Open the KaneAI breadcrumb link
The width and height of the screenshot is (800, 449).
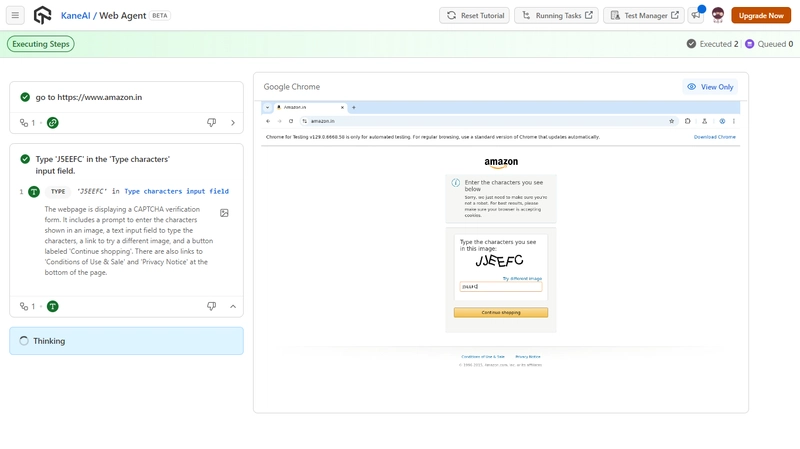point(76,16)
